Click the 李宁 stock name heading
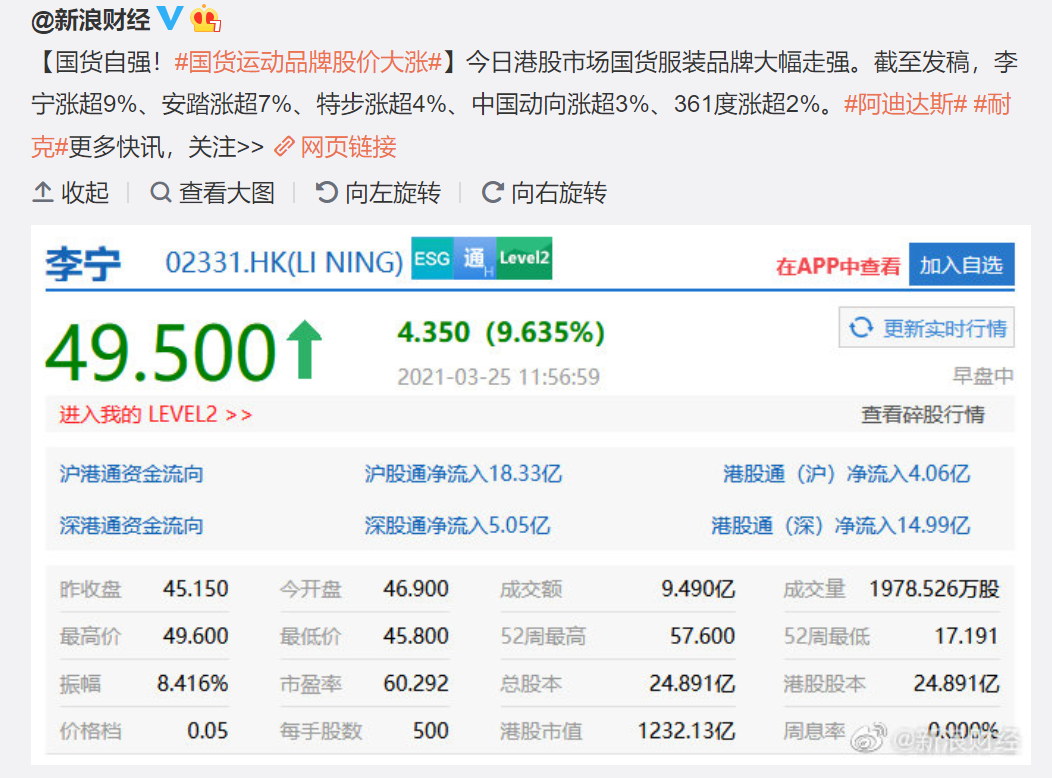 [83, 264]
